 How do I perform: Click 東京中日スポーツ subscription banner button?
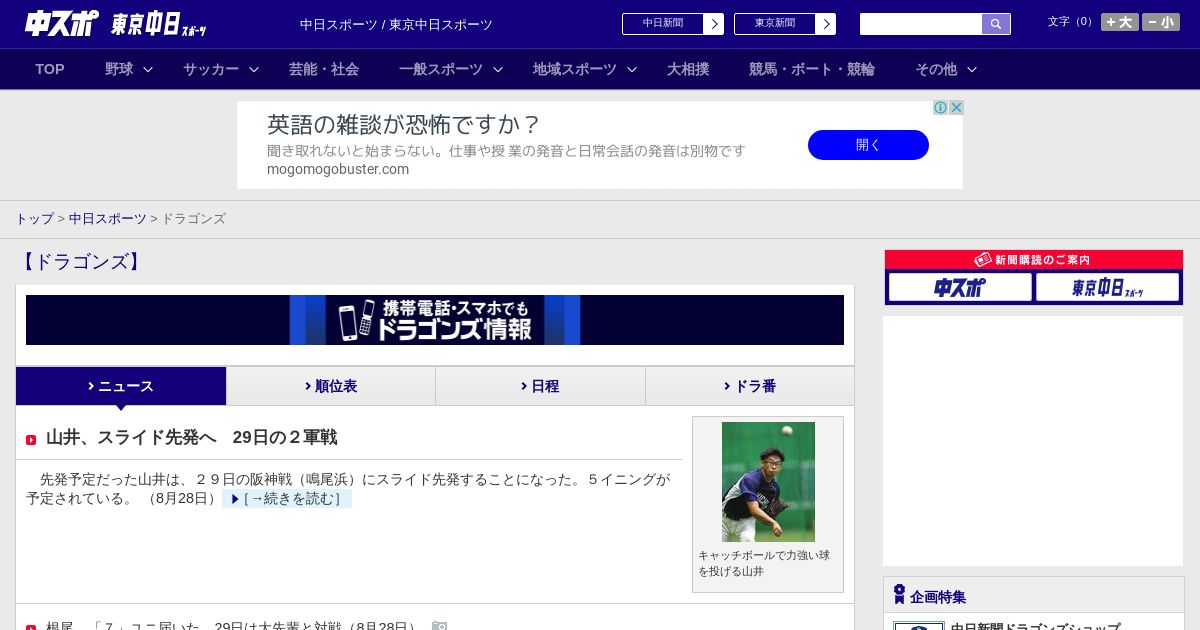1107,288
